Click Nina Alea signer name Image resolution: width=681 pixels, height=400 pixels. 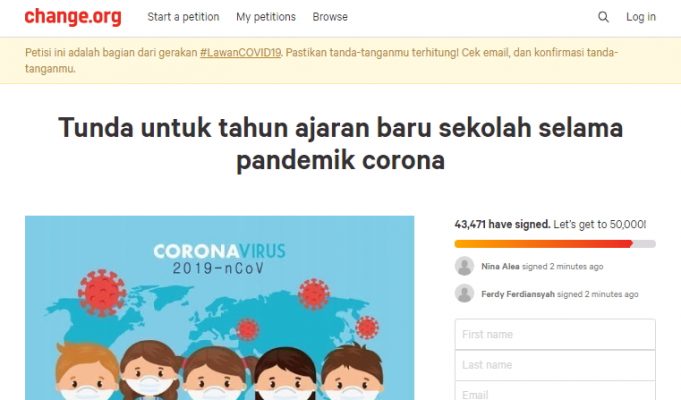click(500, 266)
